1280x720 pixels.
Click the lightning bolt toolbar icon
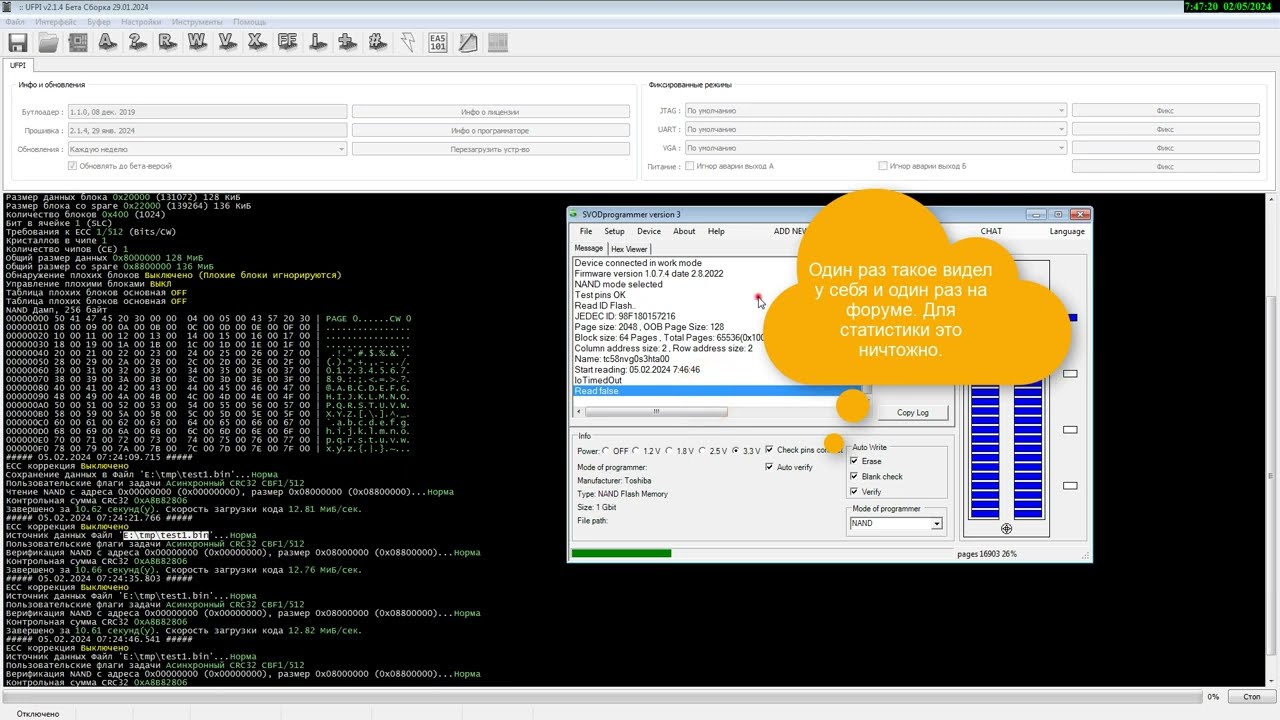click(x=407, y=42)
